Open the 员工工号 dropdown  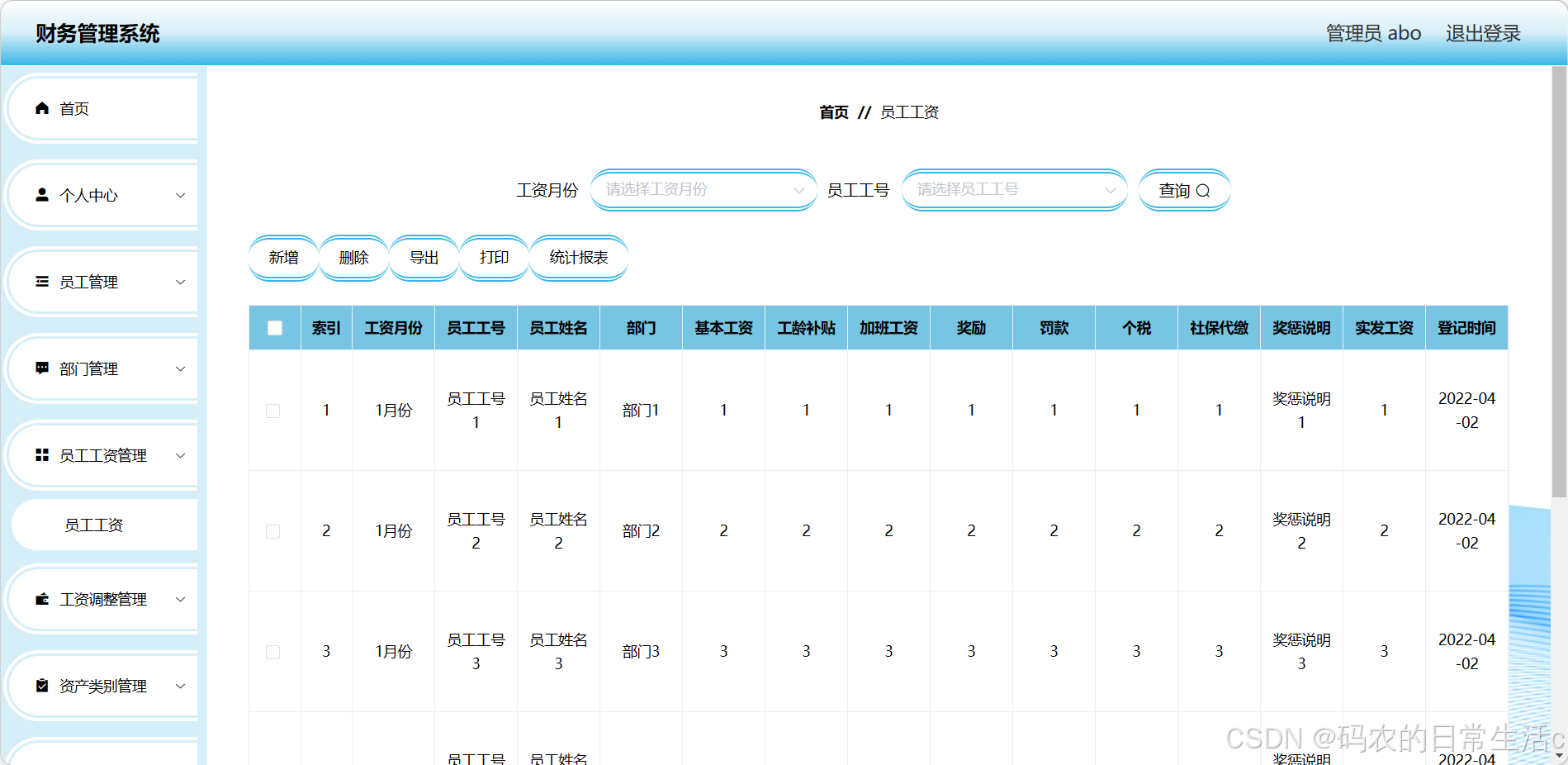pyautogui.click(x=1013, y=190)
